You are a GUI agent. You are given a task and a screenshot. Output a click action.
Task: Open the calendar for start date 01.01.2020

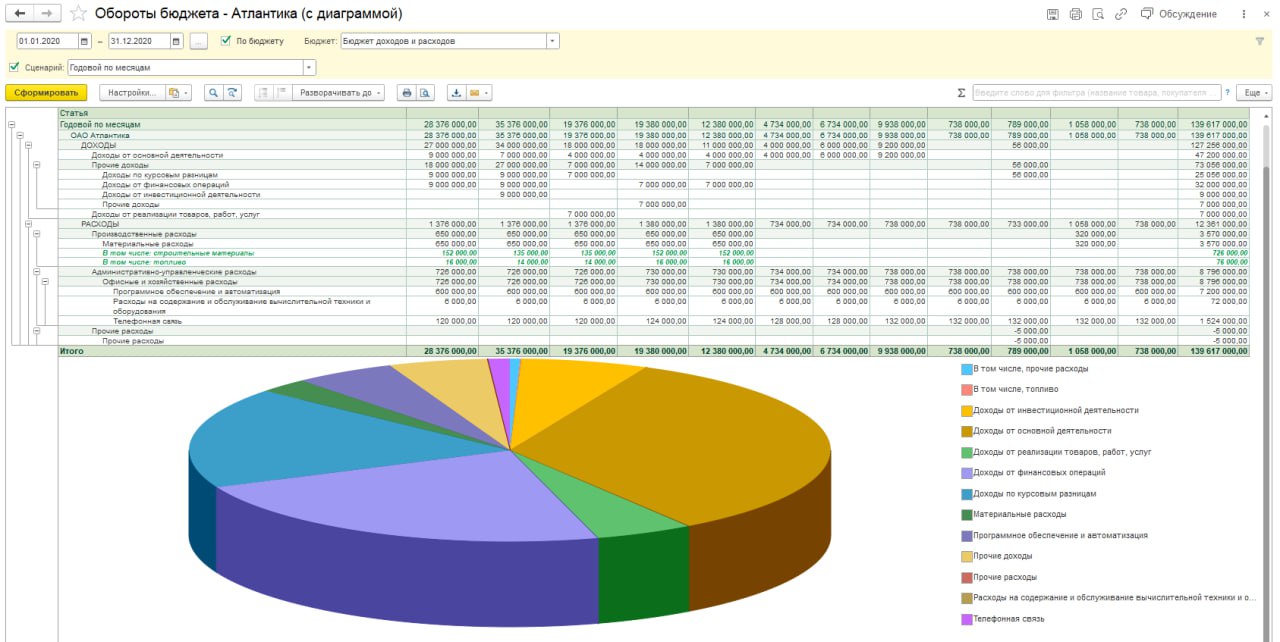tap(84, 41)
